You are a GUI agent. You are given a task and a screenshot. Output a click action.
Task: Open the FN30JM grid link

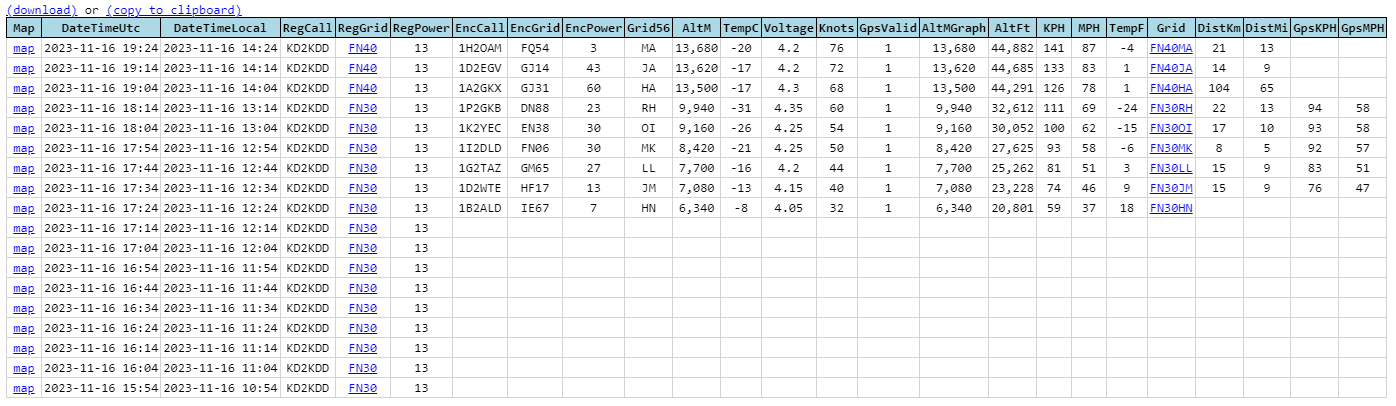pos(1170,188)
